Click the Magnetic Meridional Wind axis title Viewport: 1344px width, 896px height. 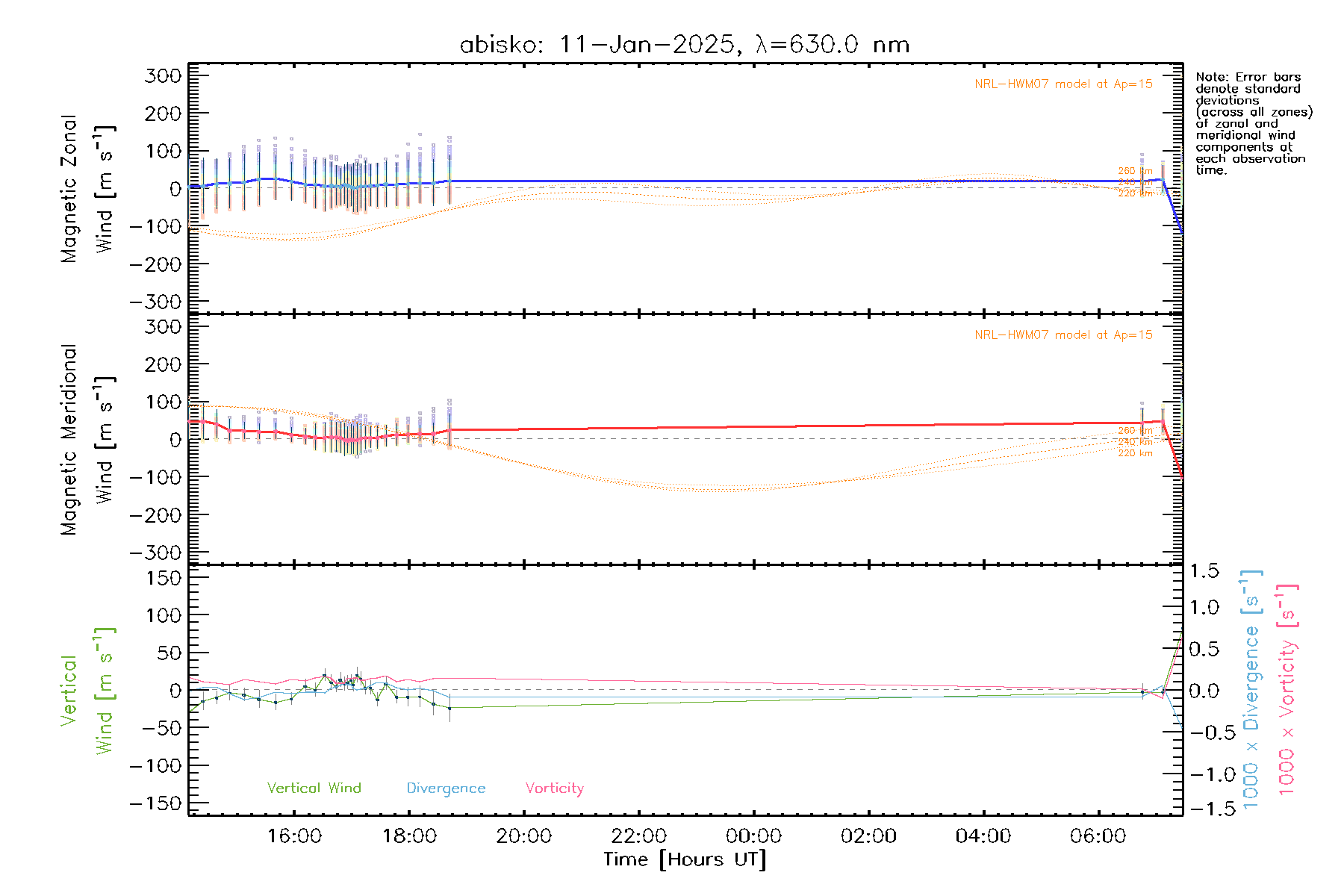tap(86, 440)
